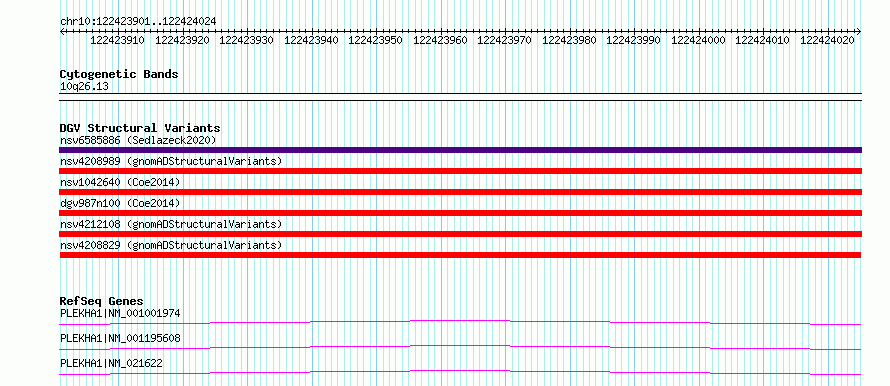This screenshot has height=386, width=890.
Task: Click the magenta line for NM_001195608
Action: (x=460, y=347)
